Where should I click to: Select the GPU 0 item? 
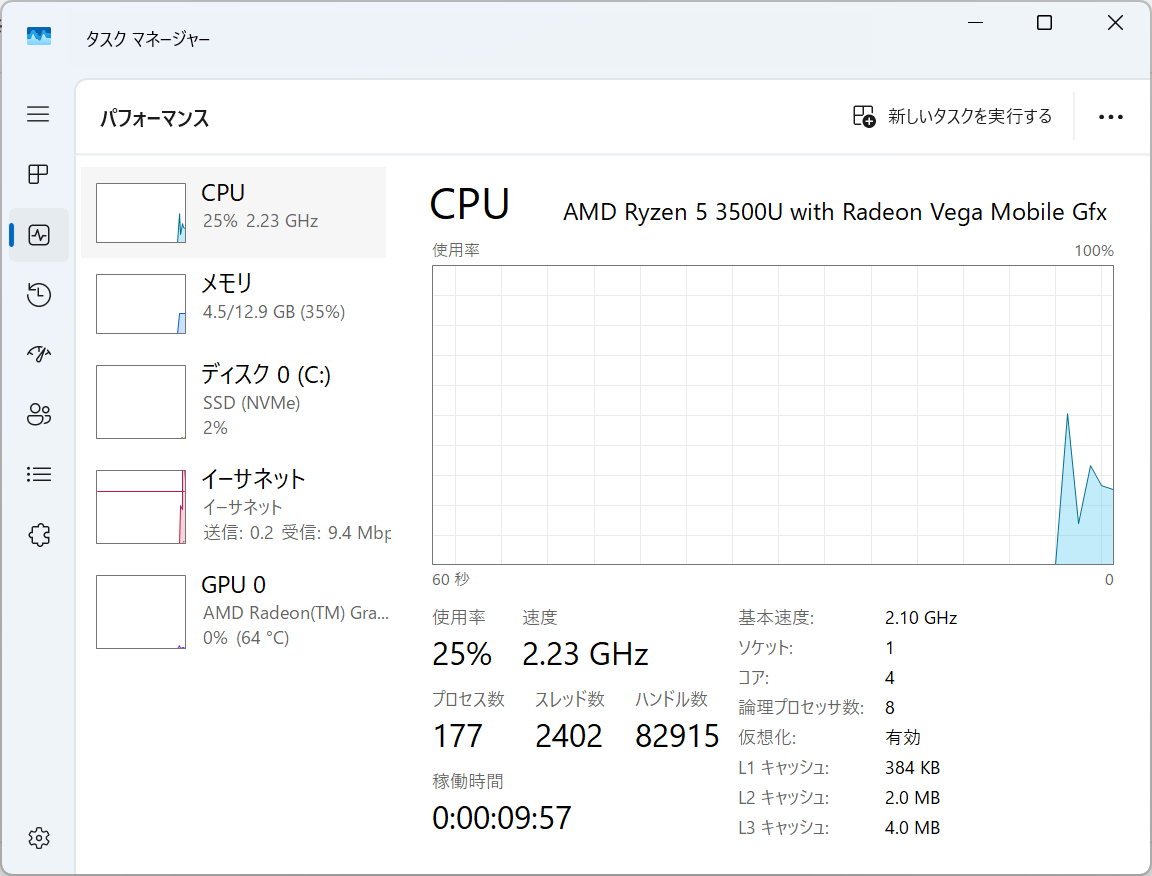pos(233,611)
